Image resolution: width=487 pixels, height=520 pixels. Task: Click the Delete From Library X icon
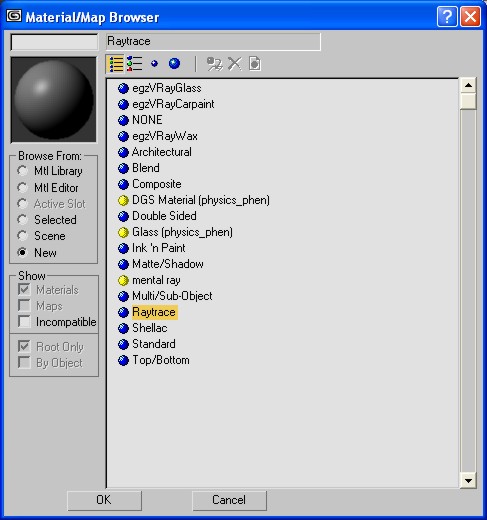coord(235,64)
